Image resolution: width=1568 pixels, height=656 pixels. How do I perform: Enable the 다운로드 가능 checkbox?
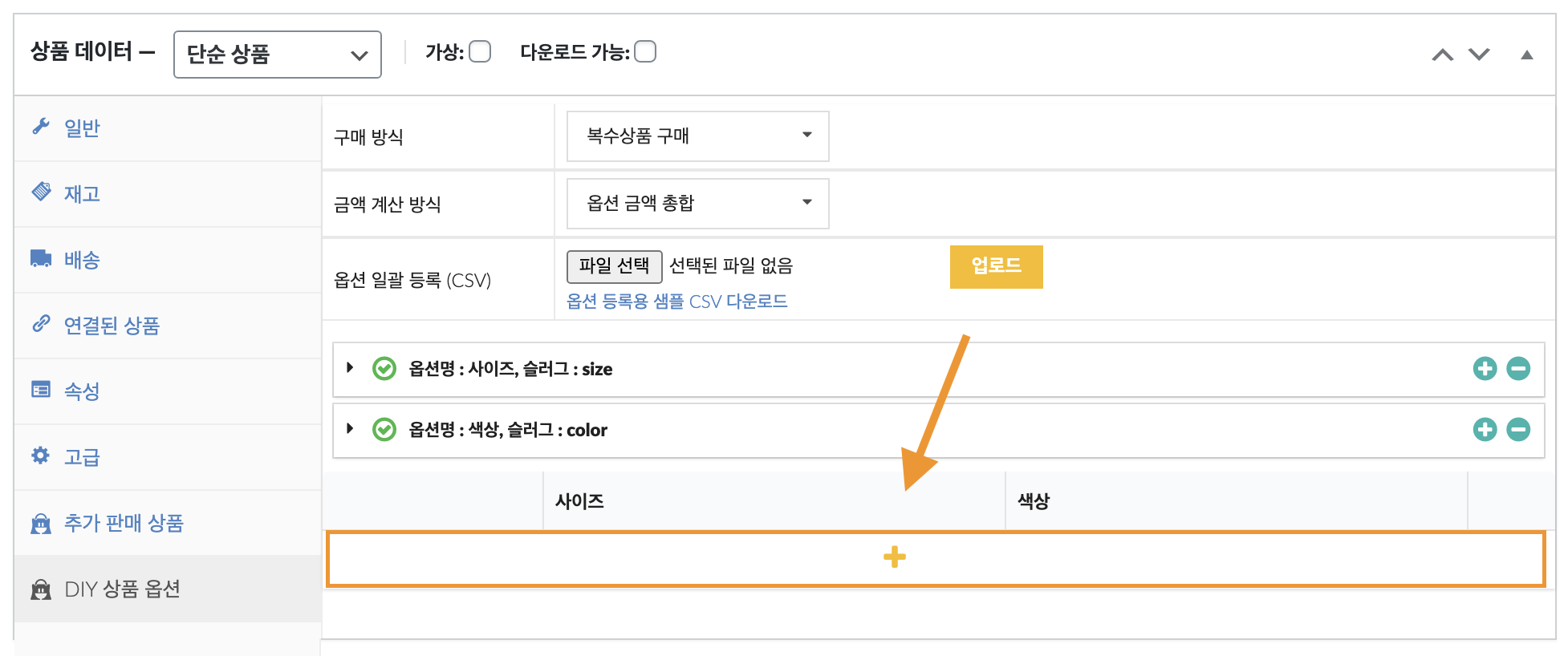click(645, 52)
